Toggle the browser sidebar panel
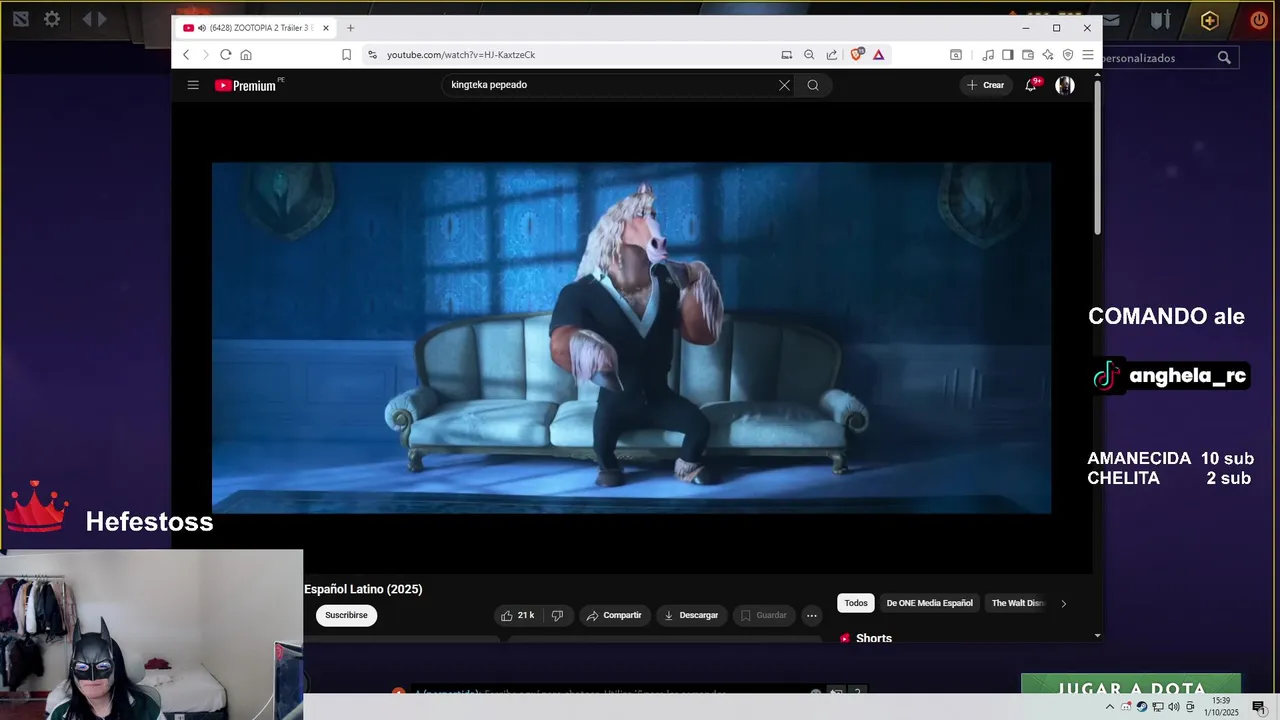 tap(1008, 55)
